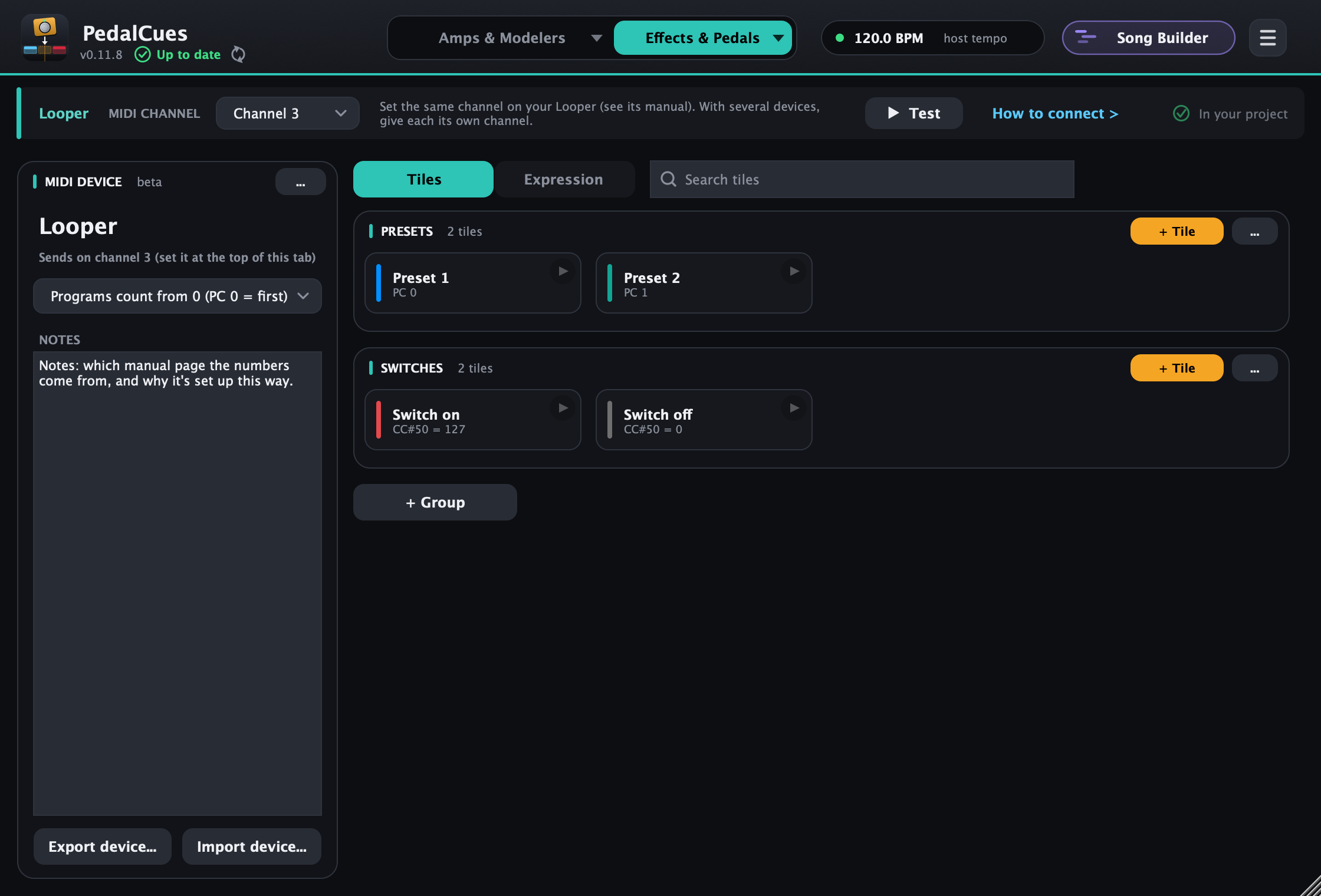Open the Programs count from 0 dropdown
The width and height of the screenshot is (1321, 896).
click(178, 296)
